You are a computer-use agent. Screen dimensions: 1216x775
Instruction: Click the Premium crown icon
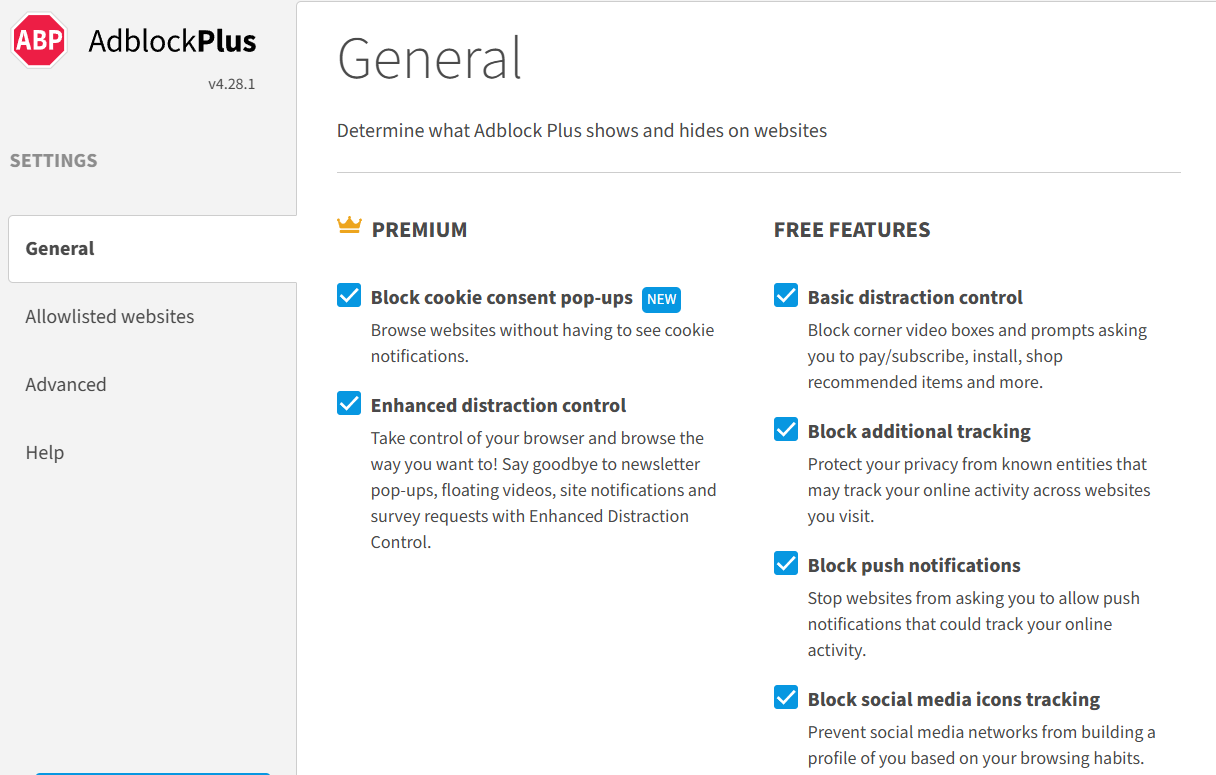click(349, 226)
